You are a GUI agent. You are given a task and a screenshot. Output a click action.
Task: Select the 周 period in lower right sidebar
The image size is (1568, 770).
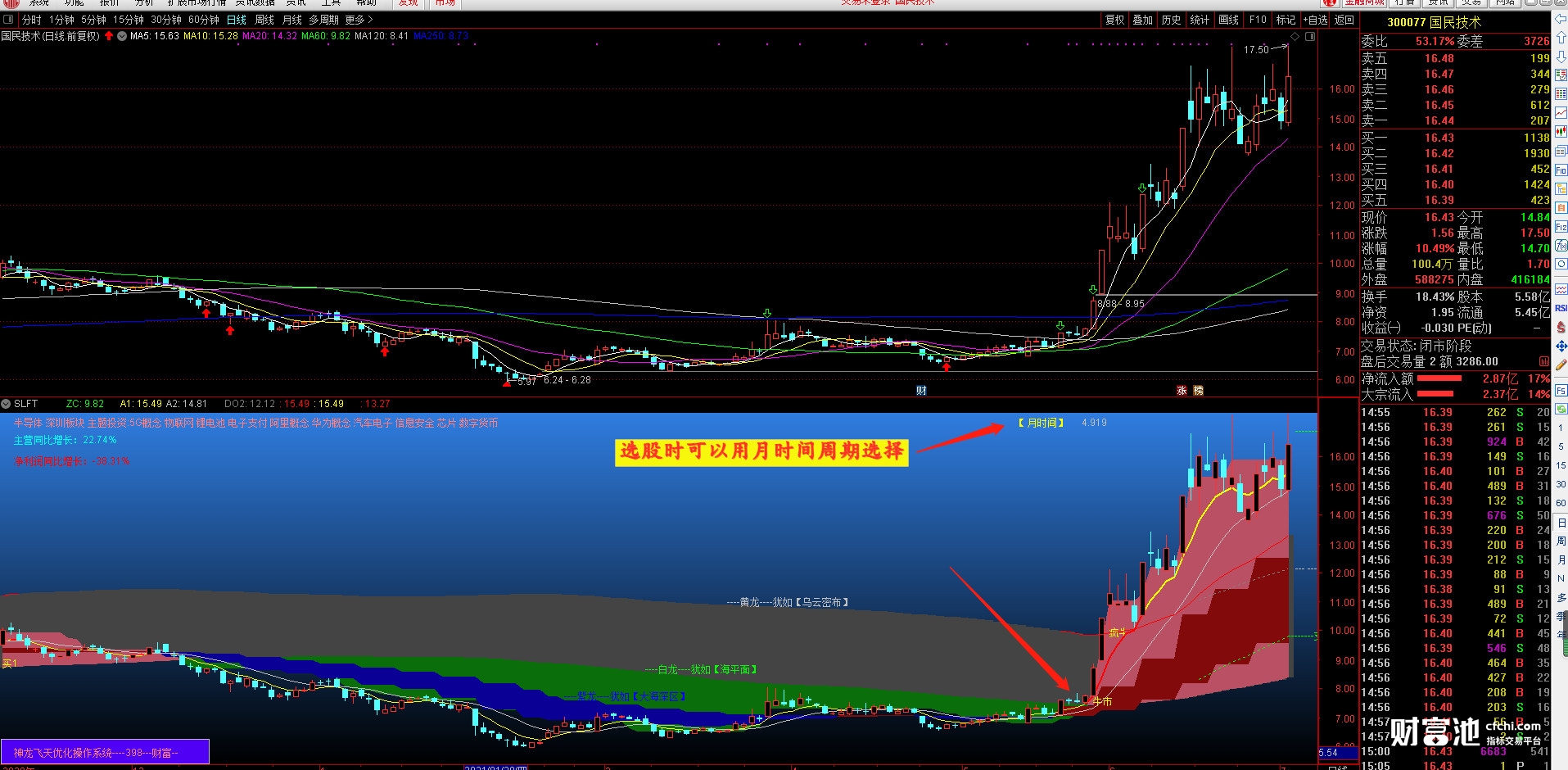point(1561,541)
